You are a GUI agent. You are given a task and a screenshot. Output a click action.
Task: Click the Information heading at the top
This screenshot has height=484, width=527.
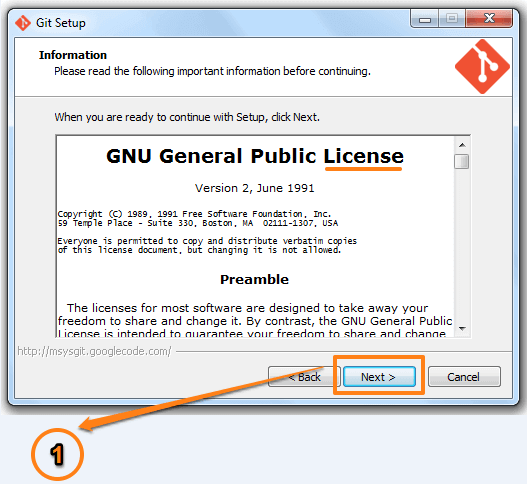click(73, 55)
